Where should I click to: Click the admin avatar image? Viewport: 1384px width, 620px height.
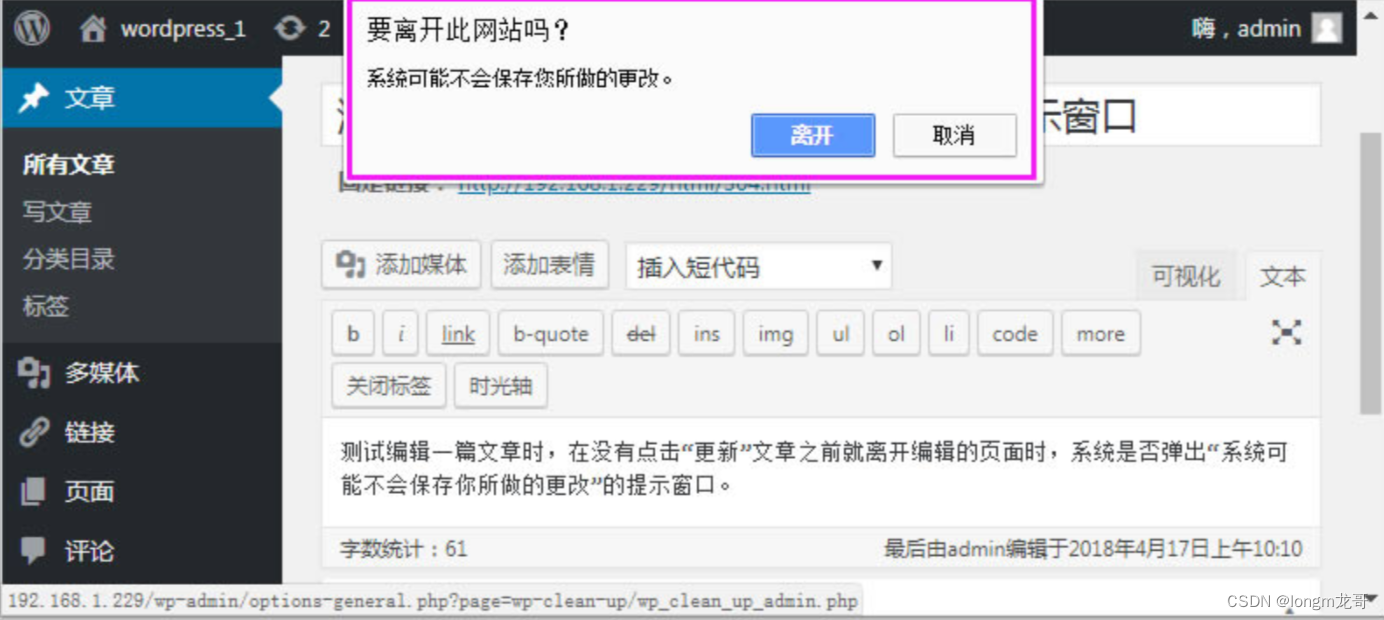tap(1326, 28)
